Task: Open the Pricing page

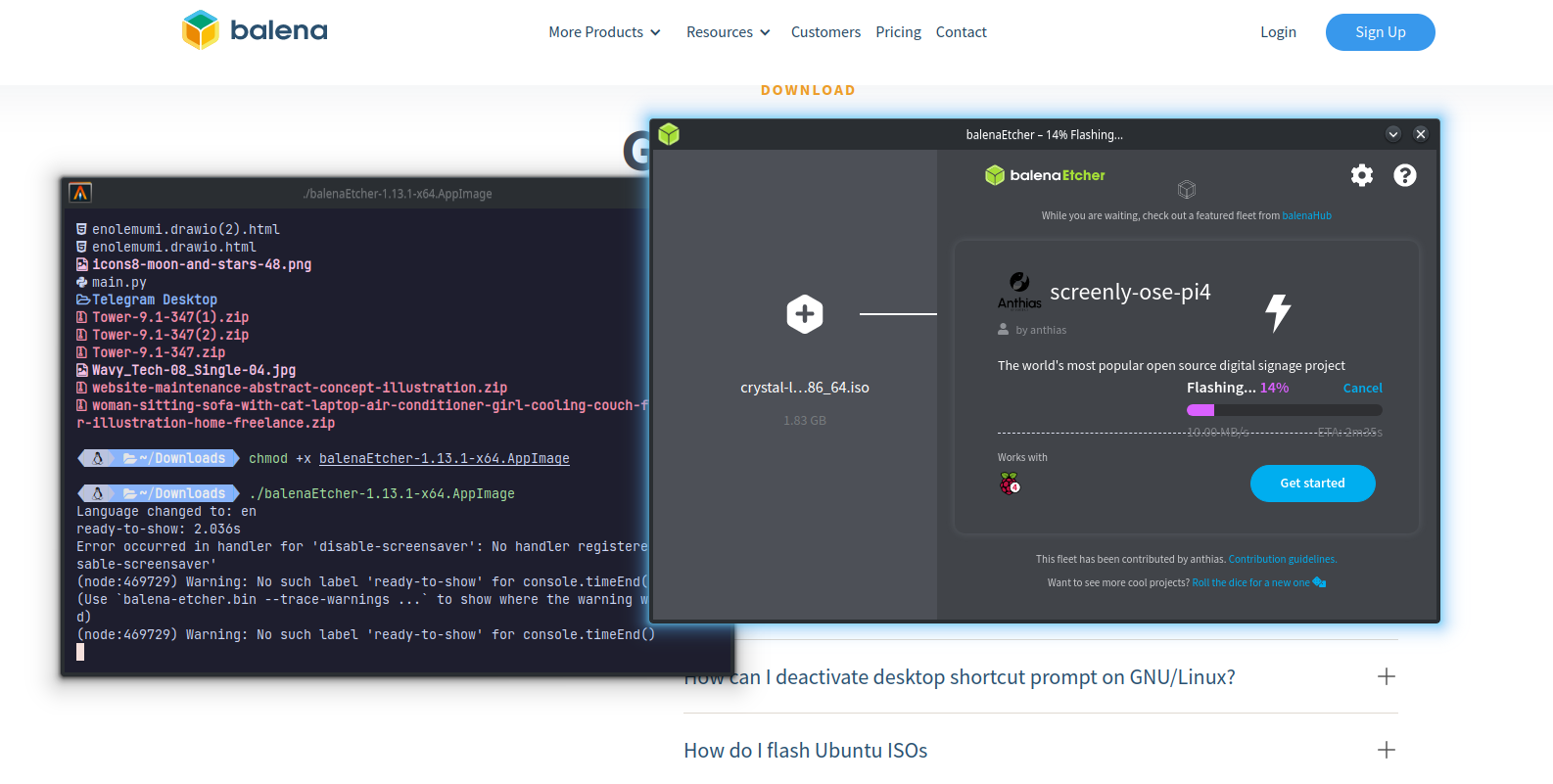Action: (x=898, y=32)
